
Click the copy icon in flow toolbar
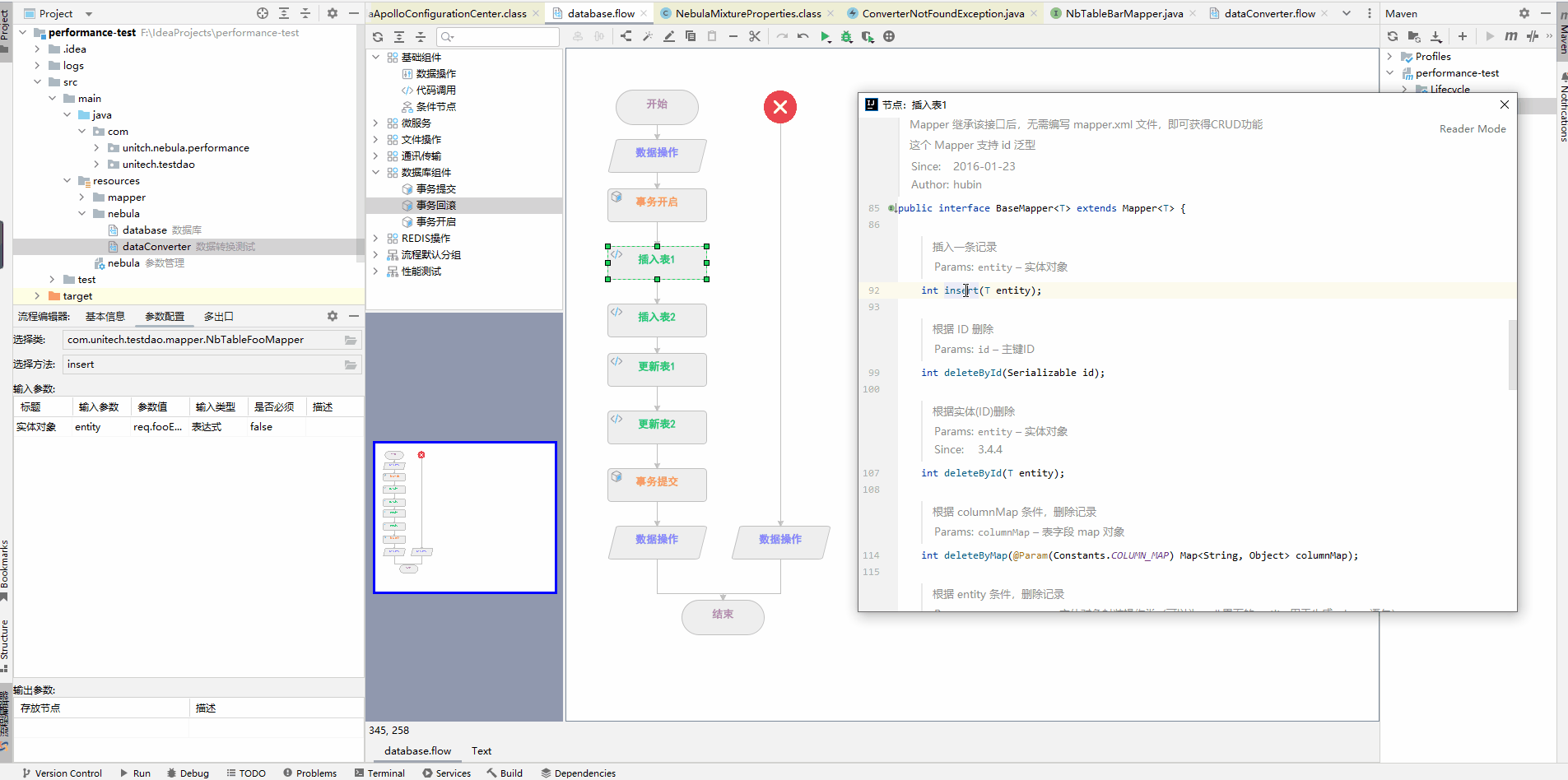pos(690,37)
